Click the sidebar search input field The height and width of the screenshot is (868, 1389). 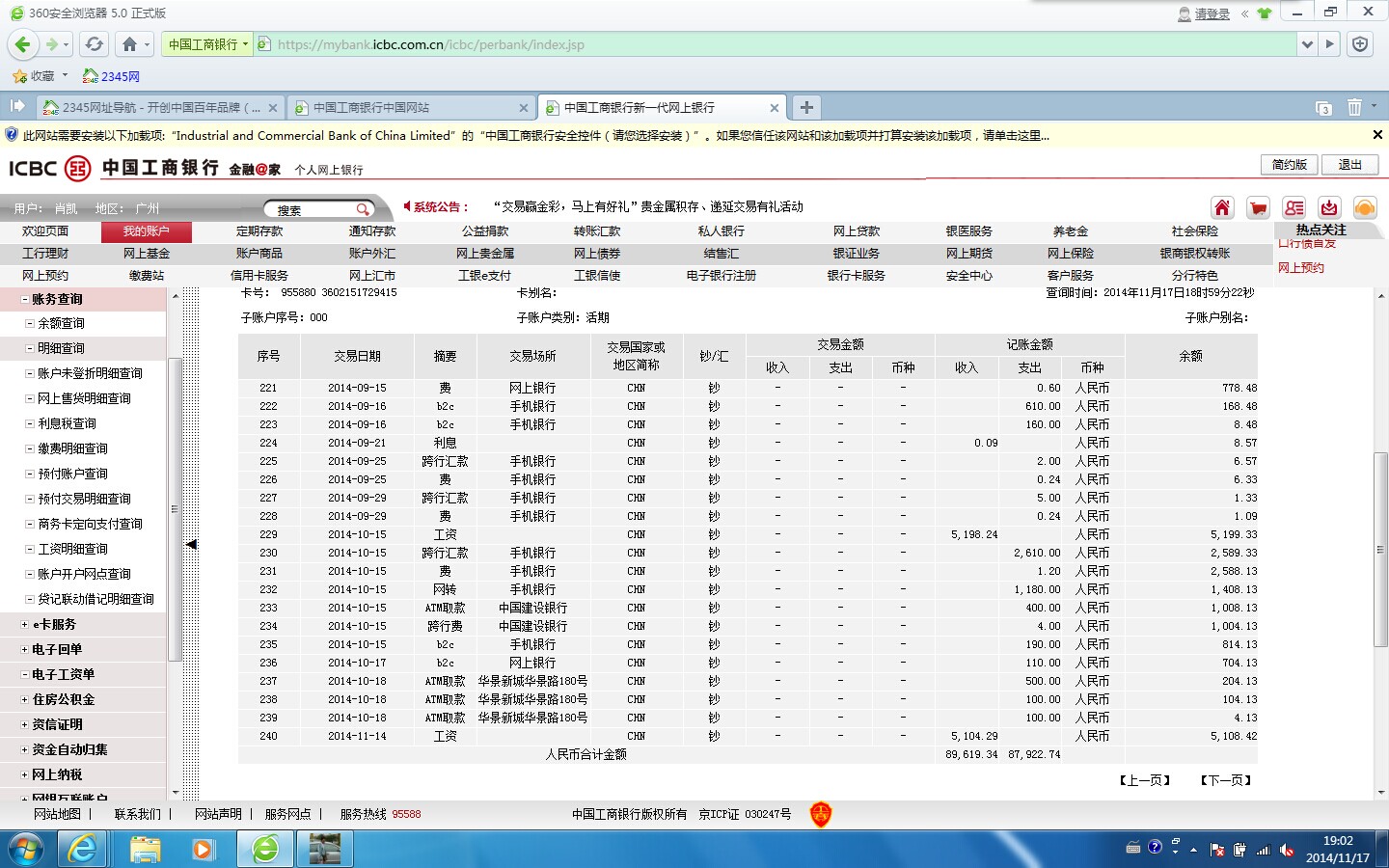point(311,209)
